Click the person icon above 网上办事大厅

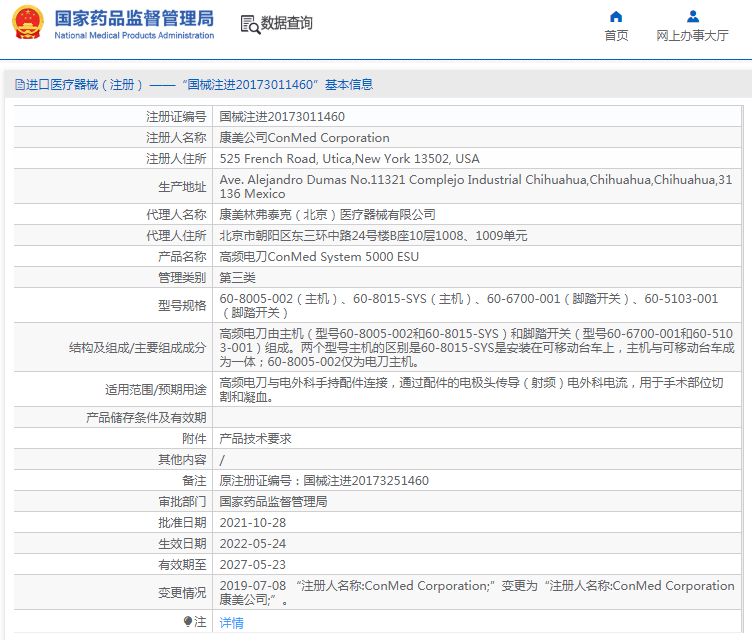(692, 16)
